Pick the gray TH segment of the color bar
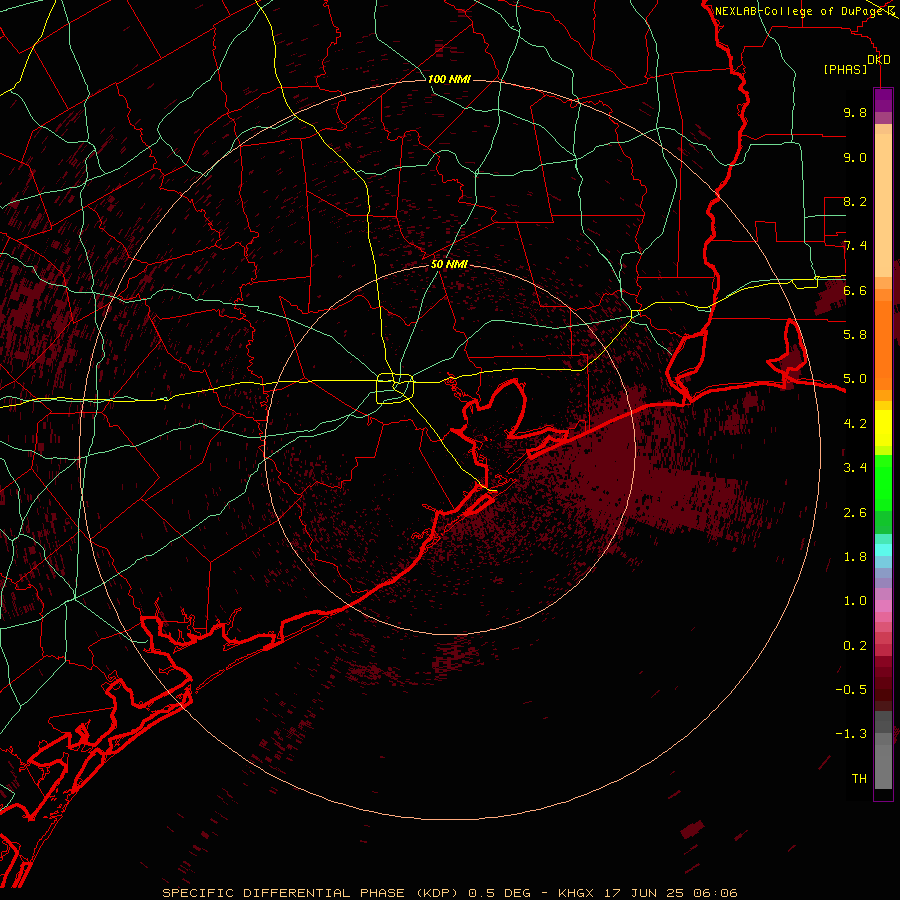This screenshot has height=900, width=900. click(883, 766)
